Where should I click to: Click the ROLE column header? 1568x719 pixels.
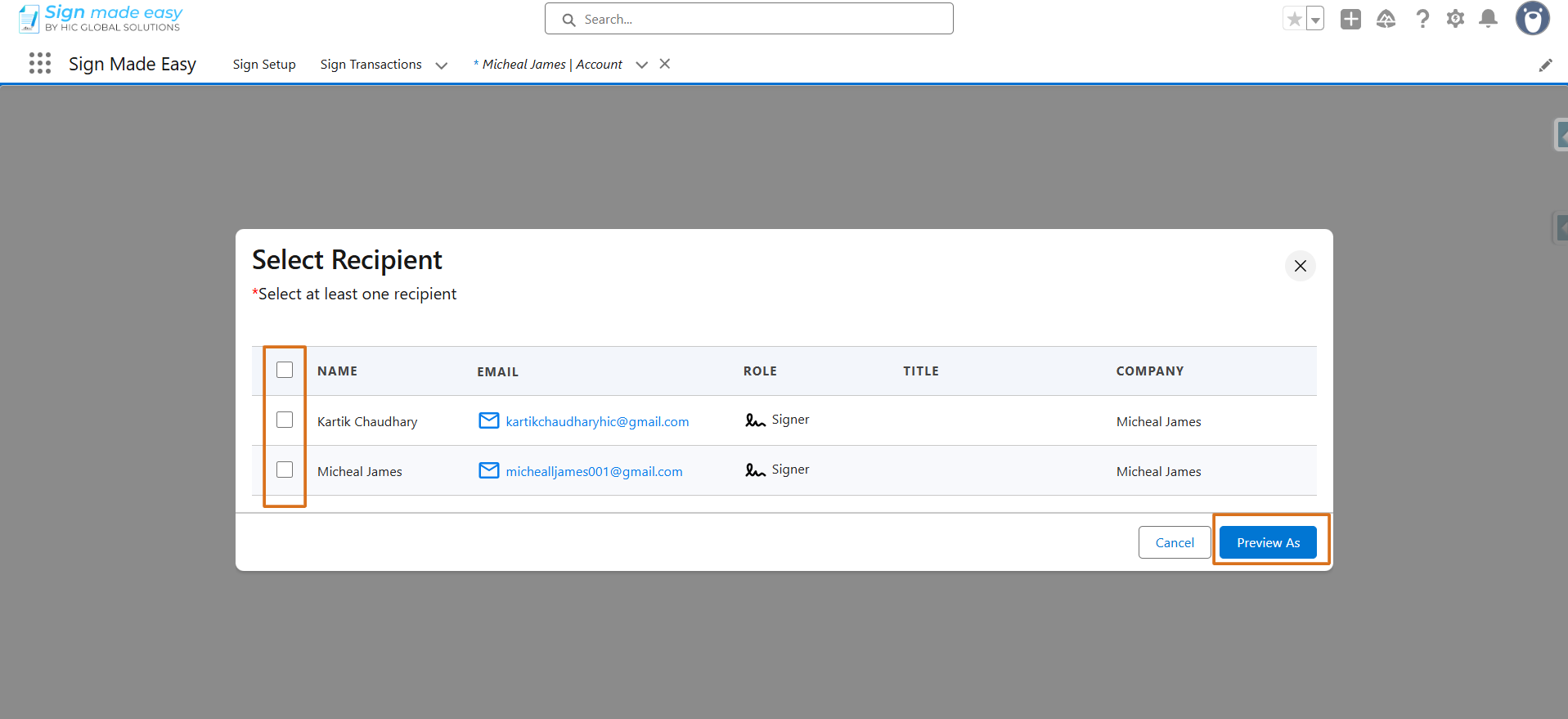760,371
